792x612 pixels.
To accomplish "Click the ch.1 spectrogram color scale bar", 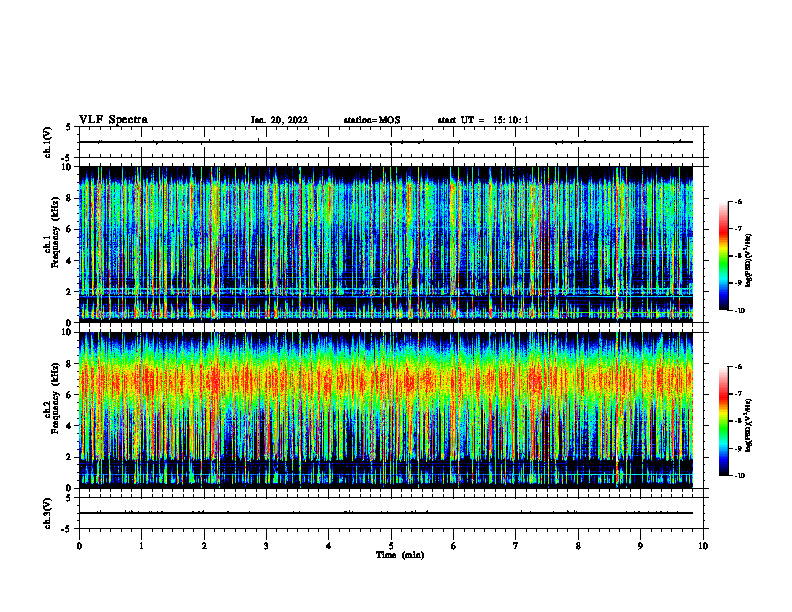I will click(723, 256).
